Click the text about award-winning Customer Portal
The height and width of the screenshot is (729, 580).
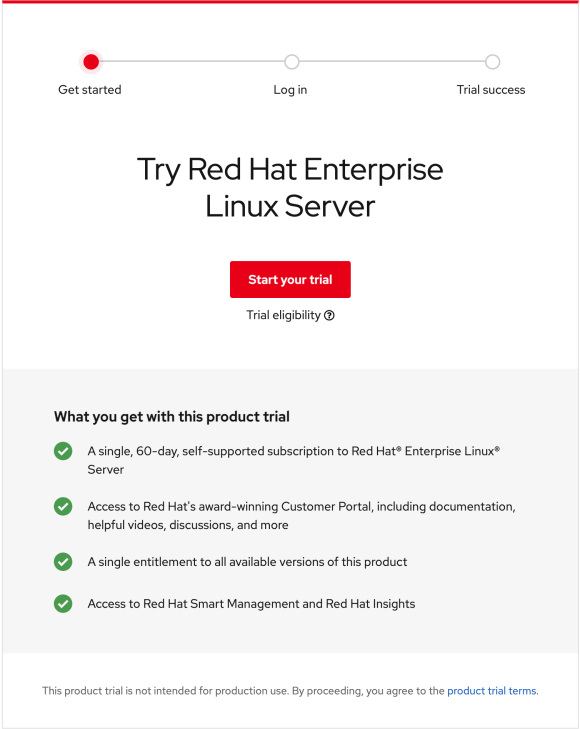pos(302,516)
